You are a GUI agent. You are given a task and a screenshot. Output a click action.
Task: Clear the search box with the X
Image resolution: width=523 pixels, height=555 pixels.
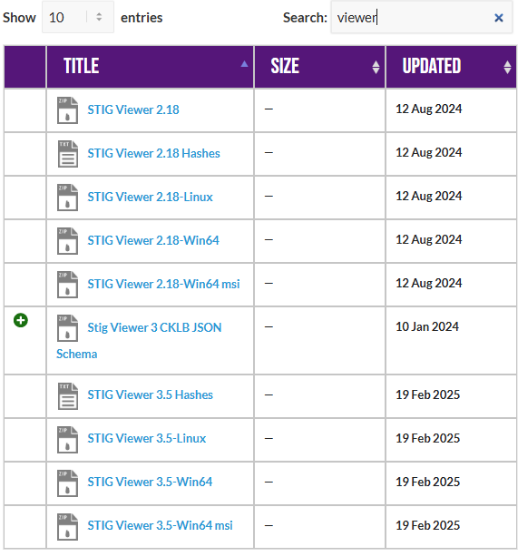[x=499, y=18]
